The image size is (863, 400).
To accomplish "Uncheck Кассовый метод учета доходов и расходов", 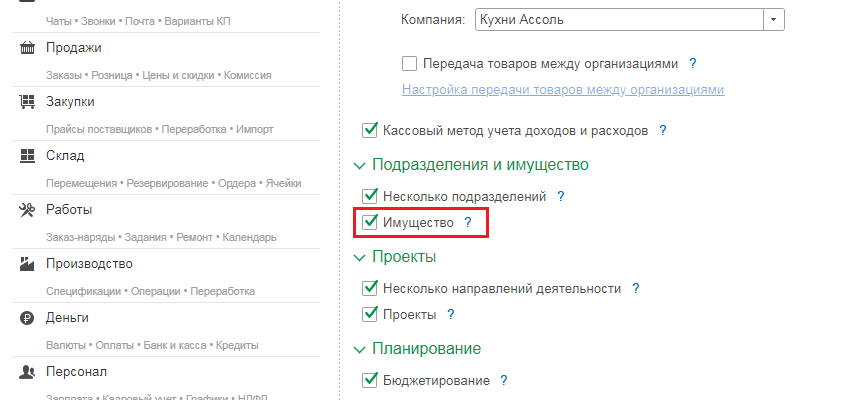I will pyautogui.click(x=370, y=131).
